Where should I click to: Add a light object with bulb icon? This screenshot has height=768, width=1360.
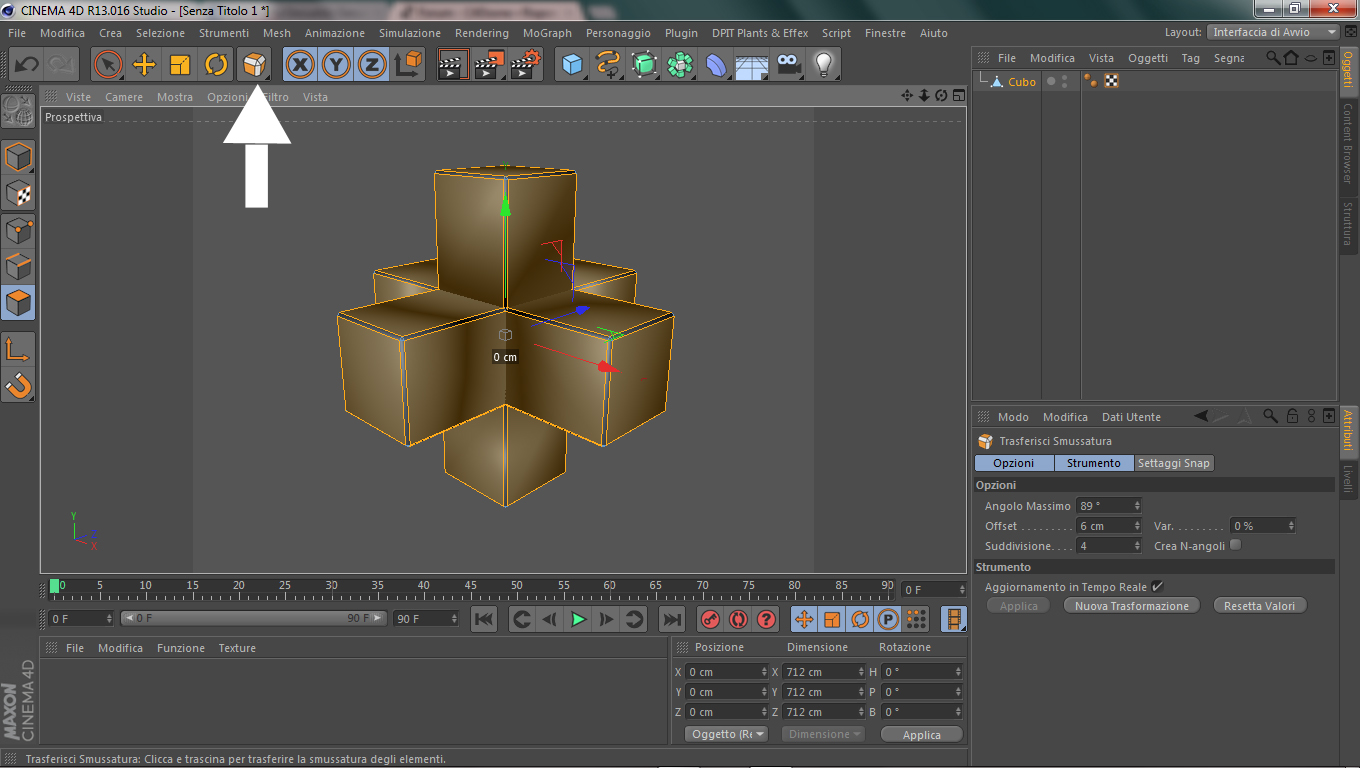click(x=823, y=66)
